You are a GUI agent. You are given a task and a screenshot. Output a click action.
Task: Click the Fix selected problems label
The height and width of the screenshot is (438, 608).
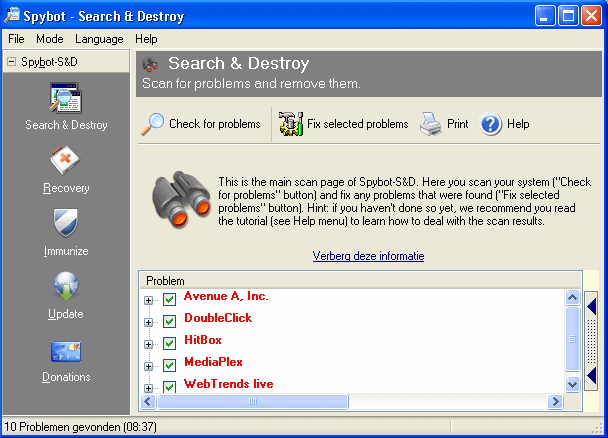[x=358, y=124]
